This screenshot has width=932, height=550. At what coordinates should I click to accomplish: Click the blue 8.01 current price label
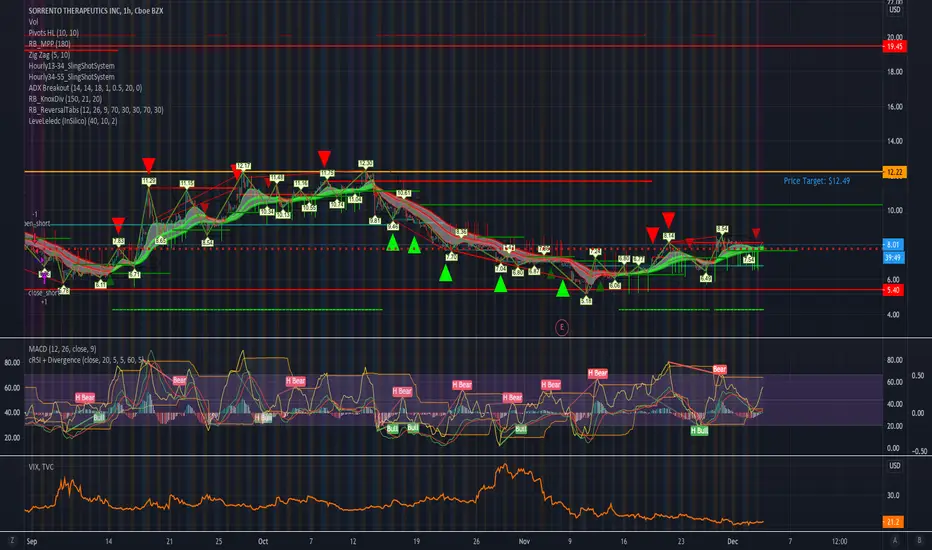click(893, 244)
